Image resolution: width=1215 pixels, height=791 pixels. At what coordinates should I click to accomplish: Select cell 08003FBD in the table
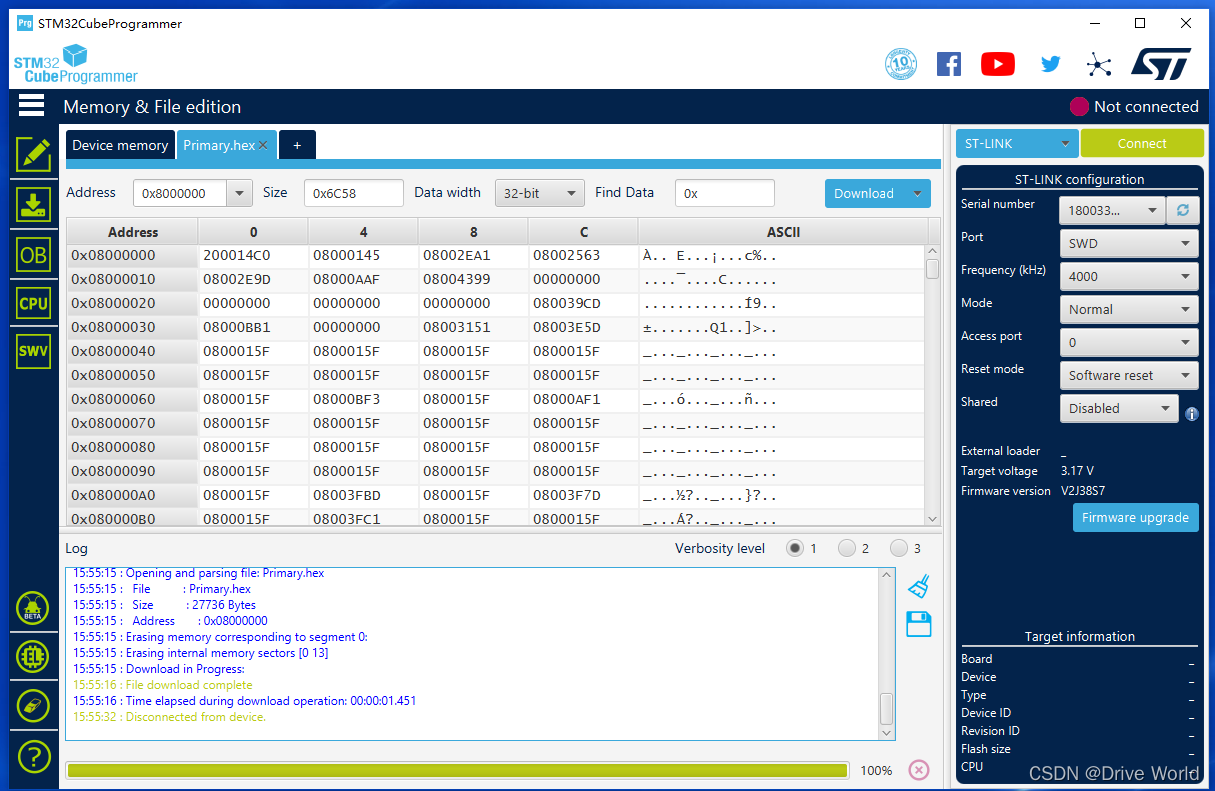[364, 495]
